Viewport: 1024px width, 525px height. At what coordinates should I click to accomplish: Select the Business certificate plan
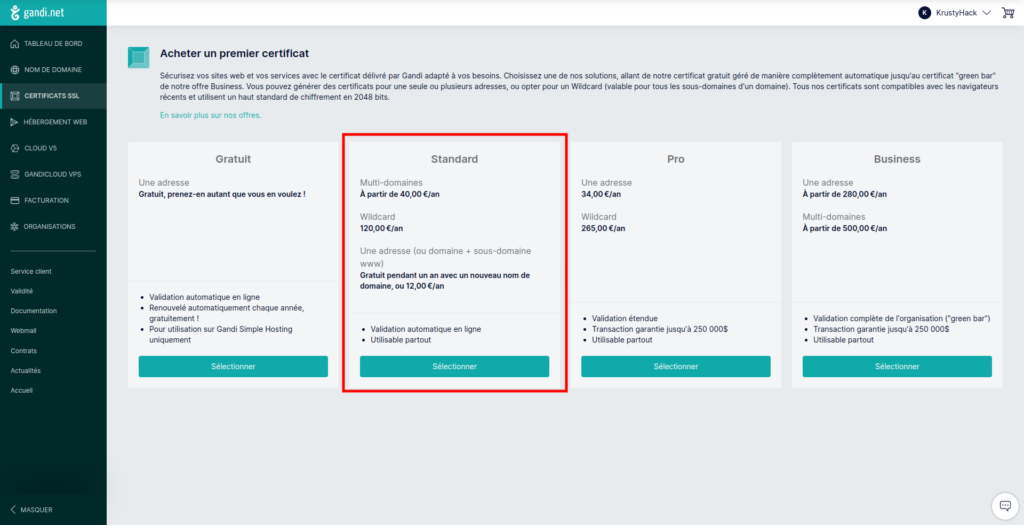(897, 366)
